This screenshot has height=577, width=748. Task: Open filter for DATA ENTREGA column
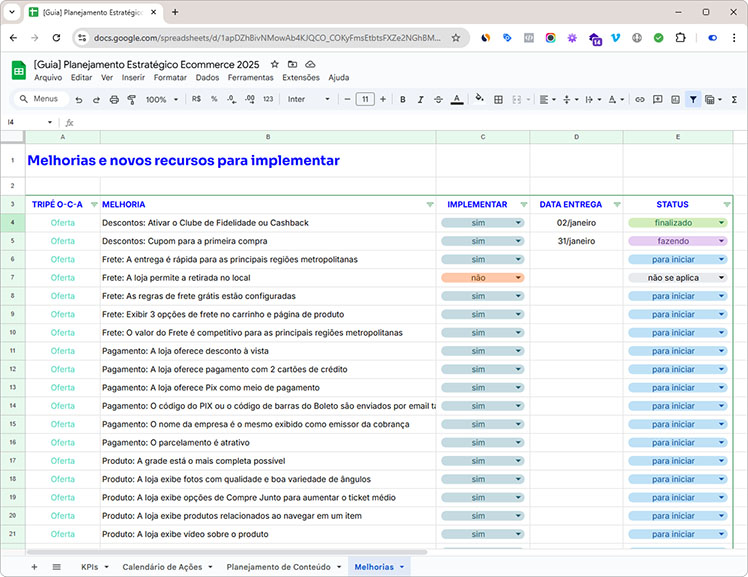coord(617,205)
